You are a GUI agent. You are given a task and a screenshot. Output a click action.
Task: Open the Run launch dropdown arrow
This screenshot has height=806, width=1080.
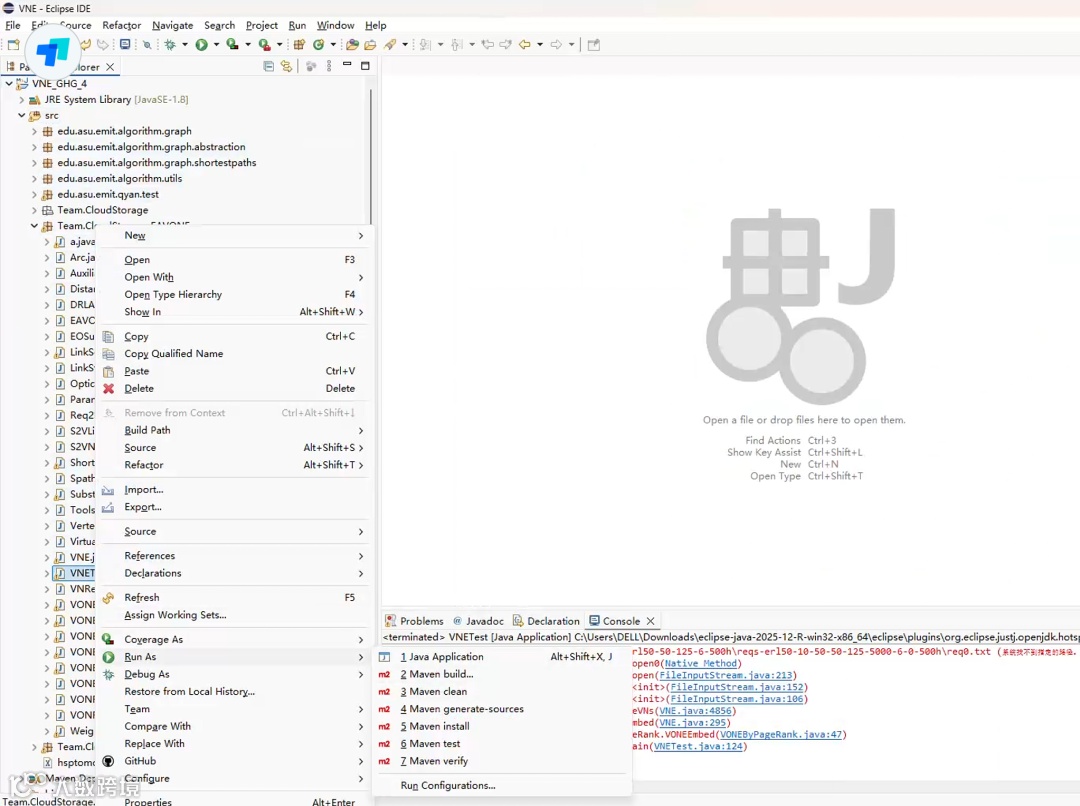tap(216, 45)
